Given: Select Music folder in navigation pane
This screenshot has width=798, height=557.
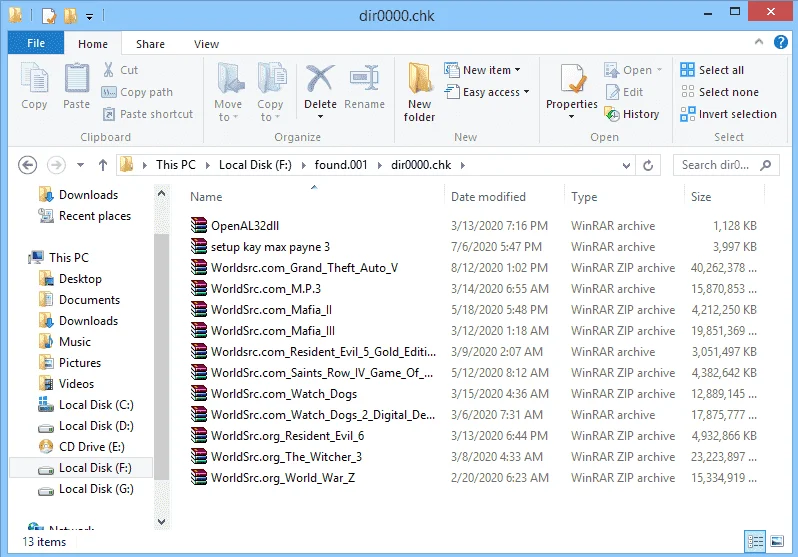Looking at the screenshot, I should tap(65, 342).
